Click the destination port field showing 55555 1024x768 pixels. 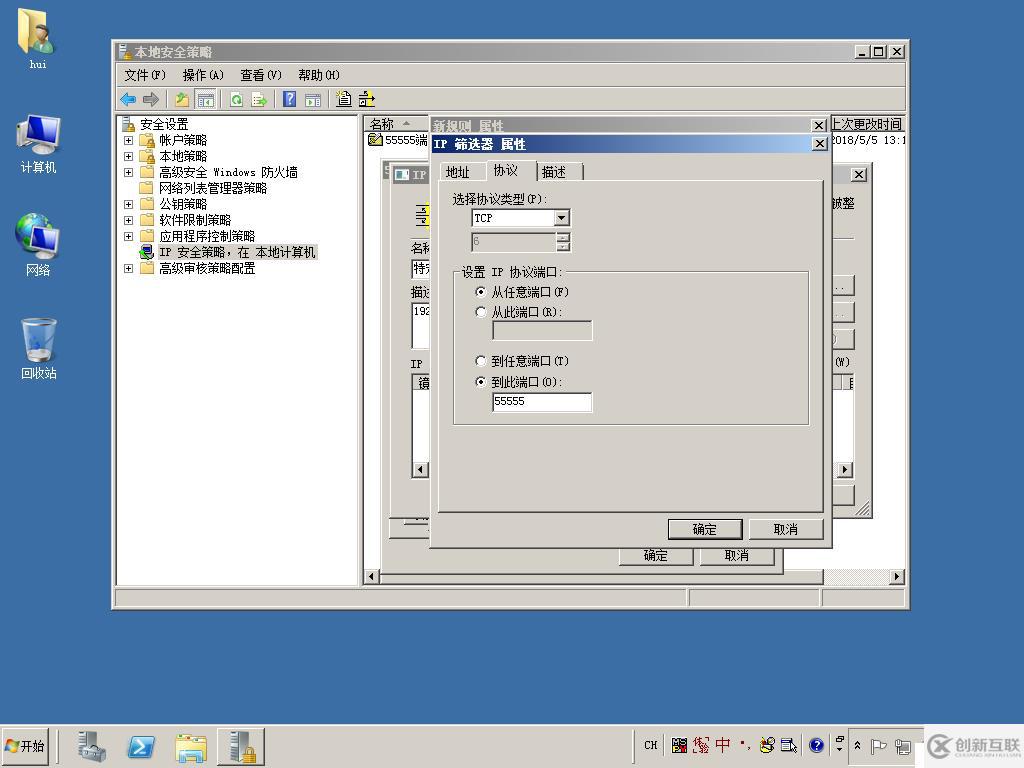click(x=541, y=401)
